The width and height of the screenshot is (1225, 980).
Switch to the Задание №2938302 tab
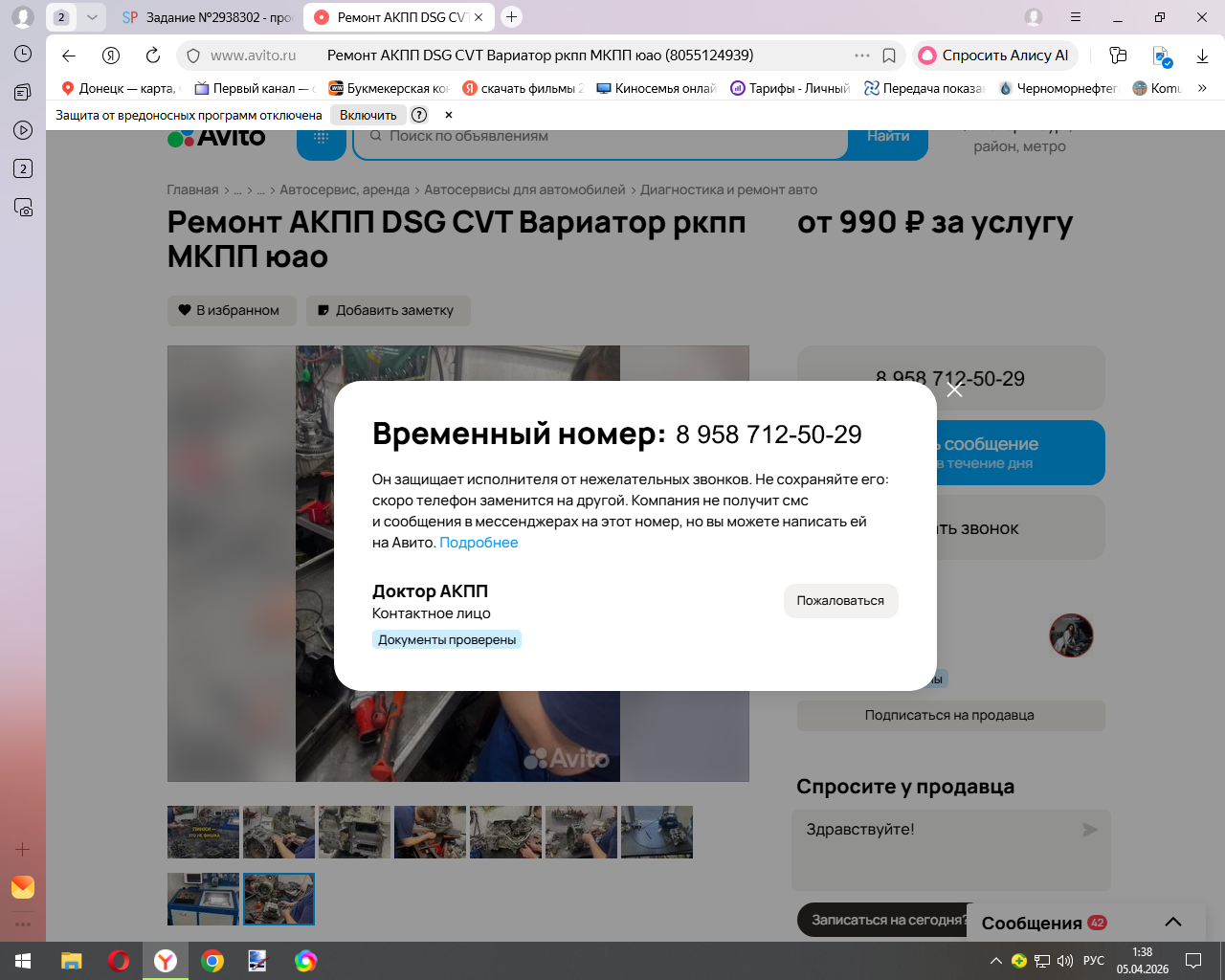pos(208,17)
